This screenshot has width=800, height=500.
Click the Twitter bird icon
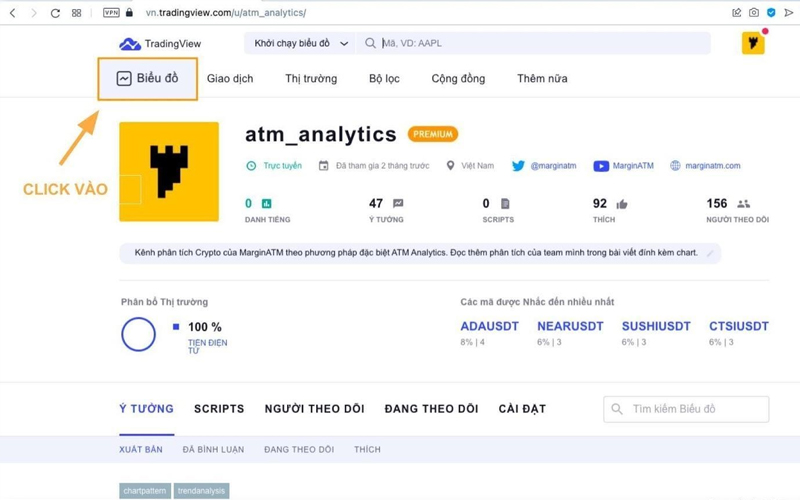[518, 166]
